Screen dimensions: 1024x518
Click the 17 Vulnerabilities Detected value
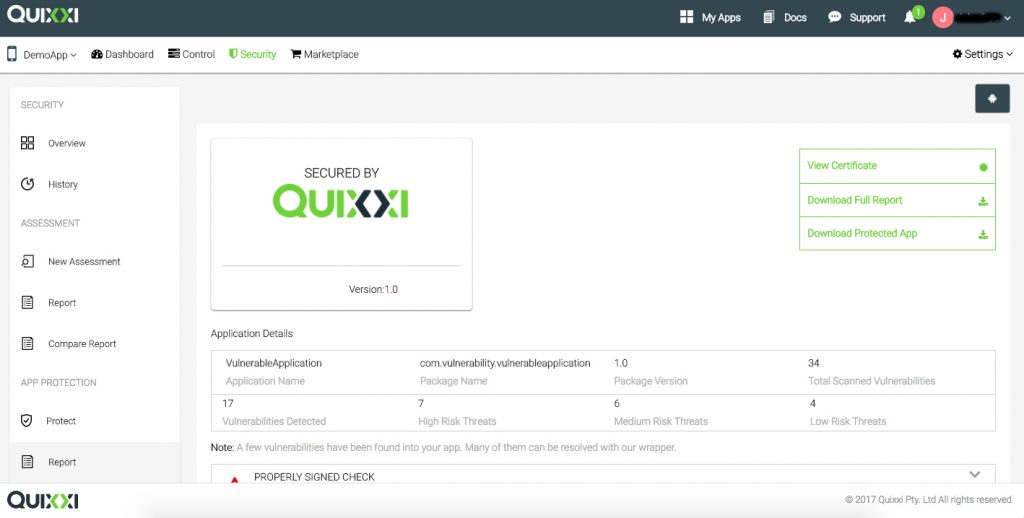tap(228, 404)
